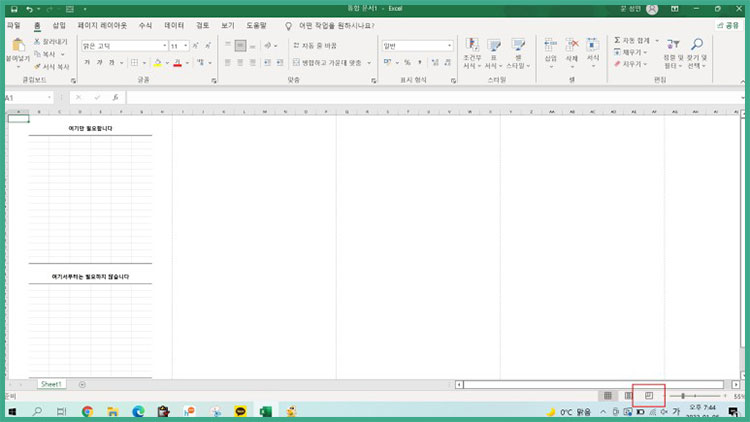Open Find and Select (찾기 및 선택)
The image size is (750, 422).
[697, 53]
